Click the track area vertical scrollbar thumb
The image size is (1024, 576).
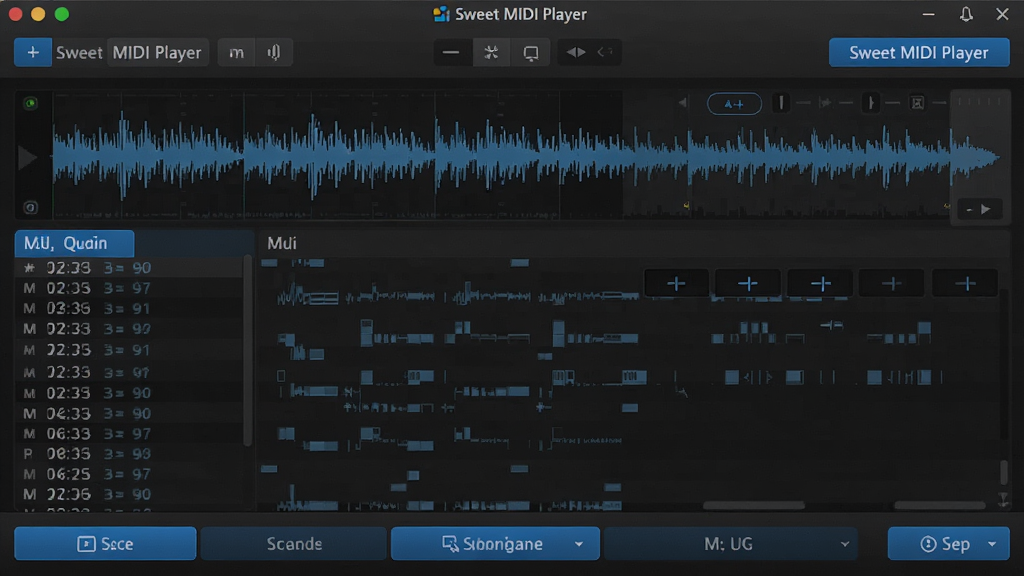[x=1004, y=472]
